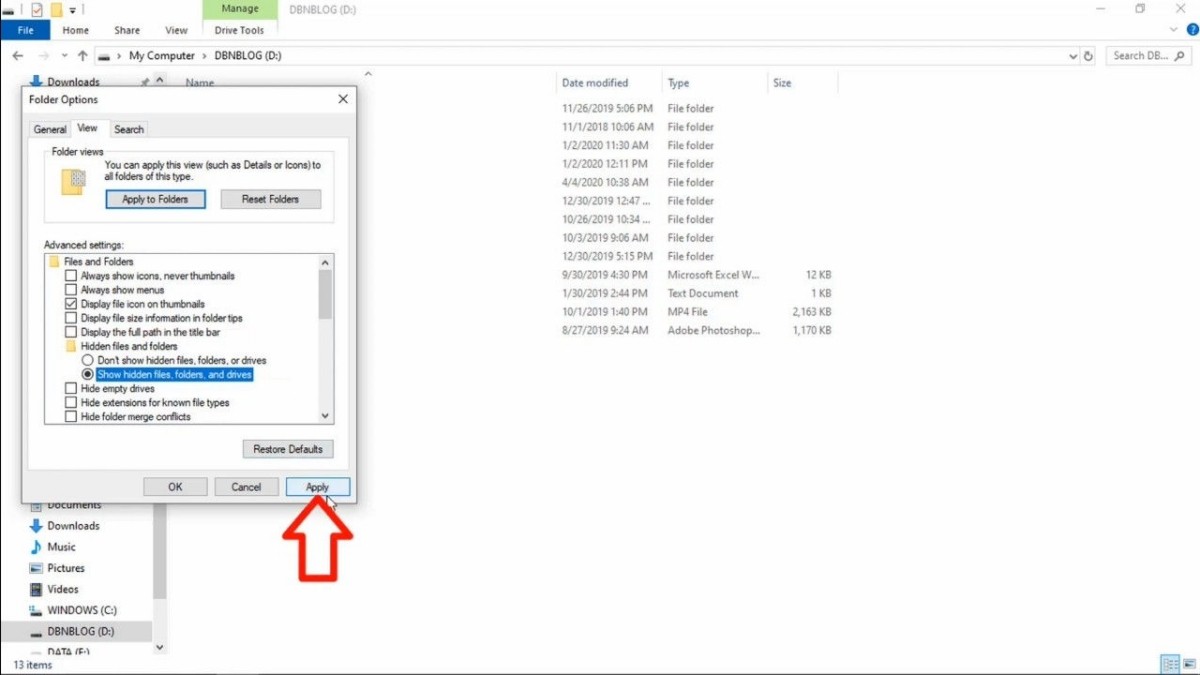Click the Restore Defaults button
The height and width of the screenshot is (675, 1200).
(287, 448)
